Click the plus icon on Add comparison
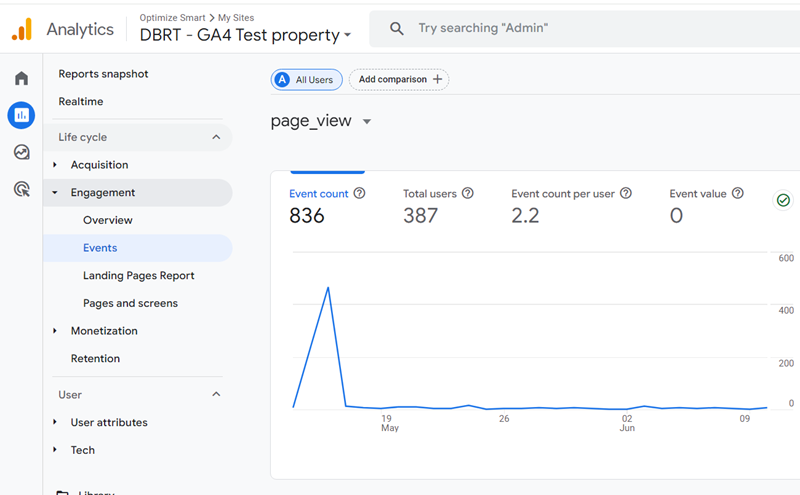800x495 pixels. click(437, 79)
